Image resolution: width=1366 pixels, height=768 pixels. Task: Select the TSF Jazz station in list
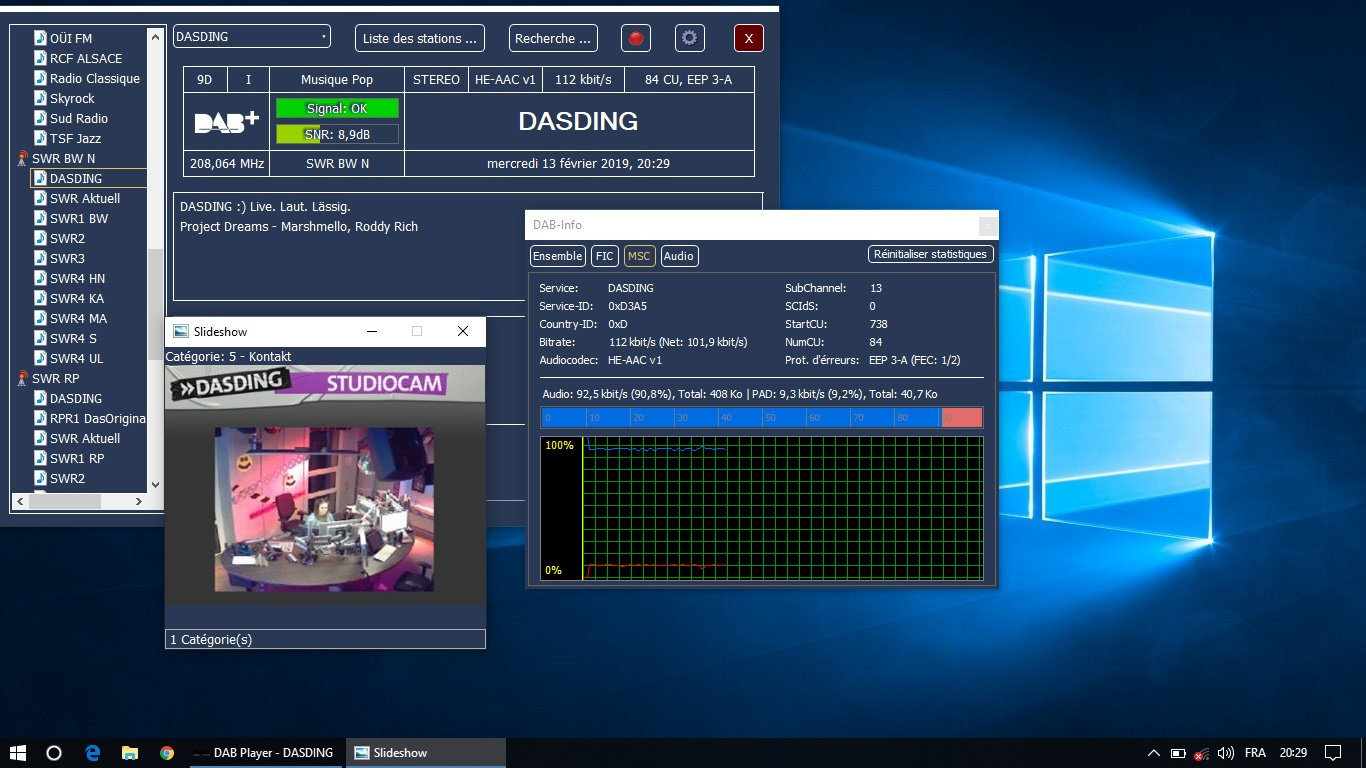[75, 139]
